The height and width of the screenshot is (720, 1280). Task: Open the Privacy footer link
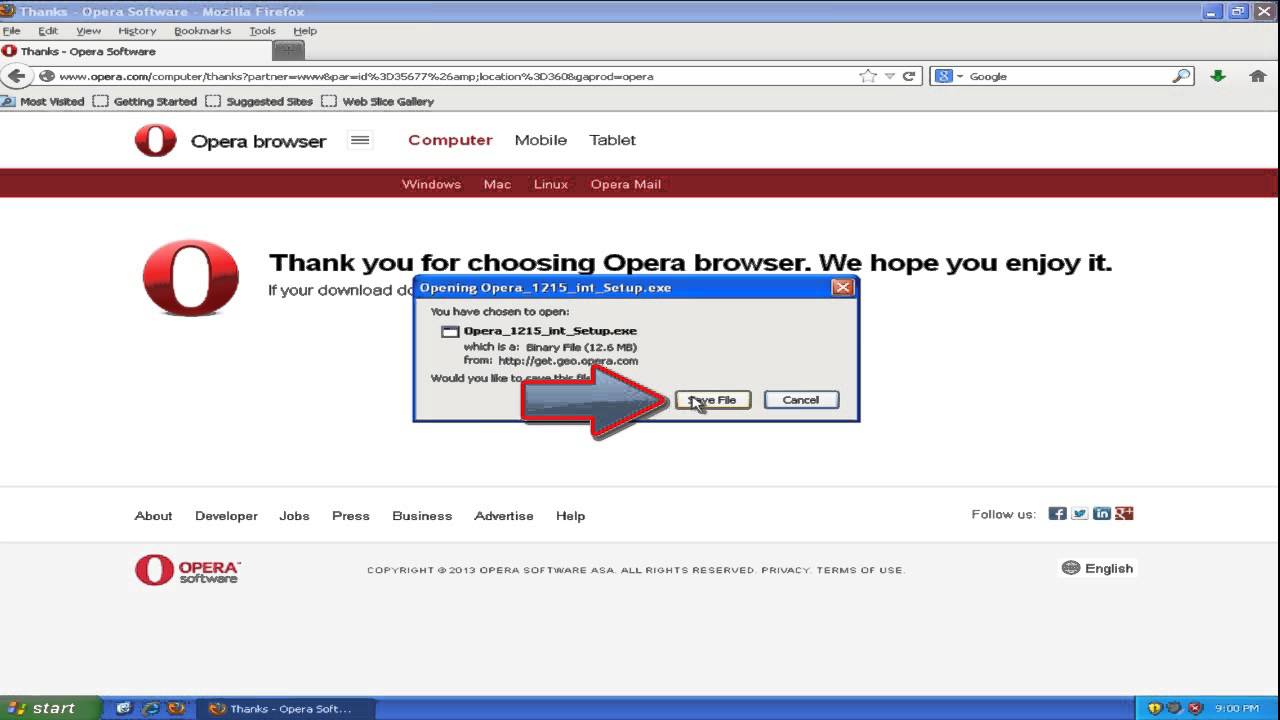pyautogui.click(x=785, y=570)
